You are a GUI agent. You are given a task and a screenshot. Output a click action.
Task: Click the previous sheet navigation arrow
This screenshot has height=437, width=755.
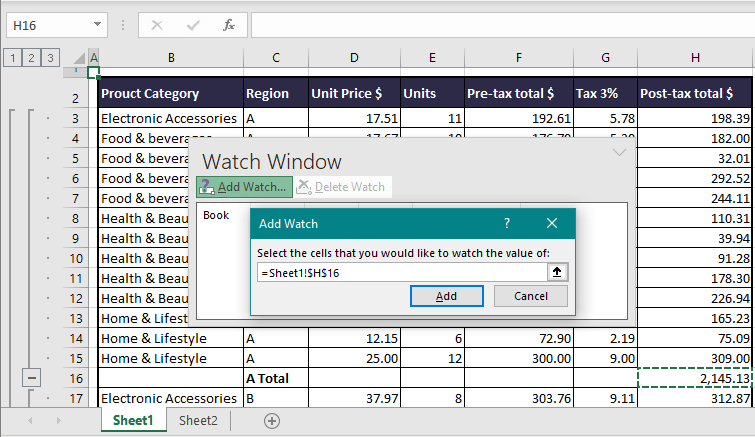pyautogui.click(x=30, y=421)
